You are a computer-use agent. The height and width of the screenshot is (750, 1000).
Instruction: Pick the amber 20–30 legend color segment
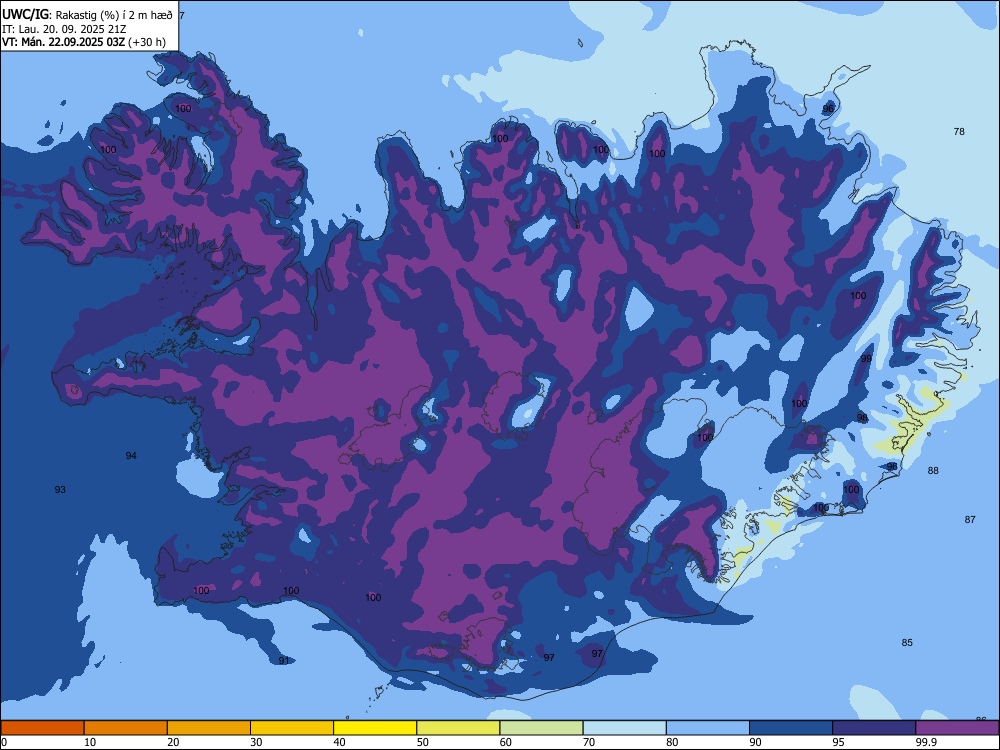click(209, 728)
